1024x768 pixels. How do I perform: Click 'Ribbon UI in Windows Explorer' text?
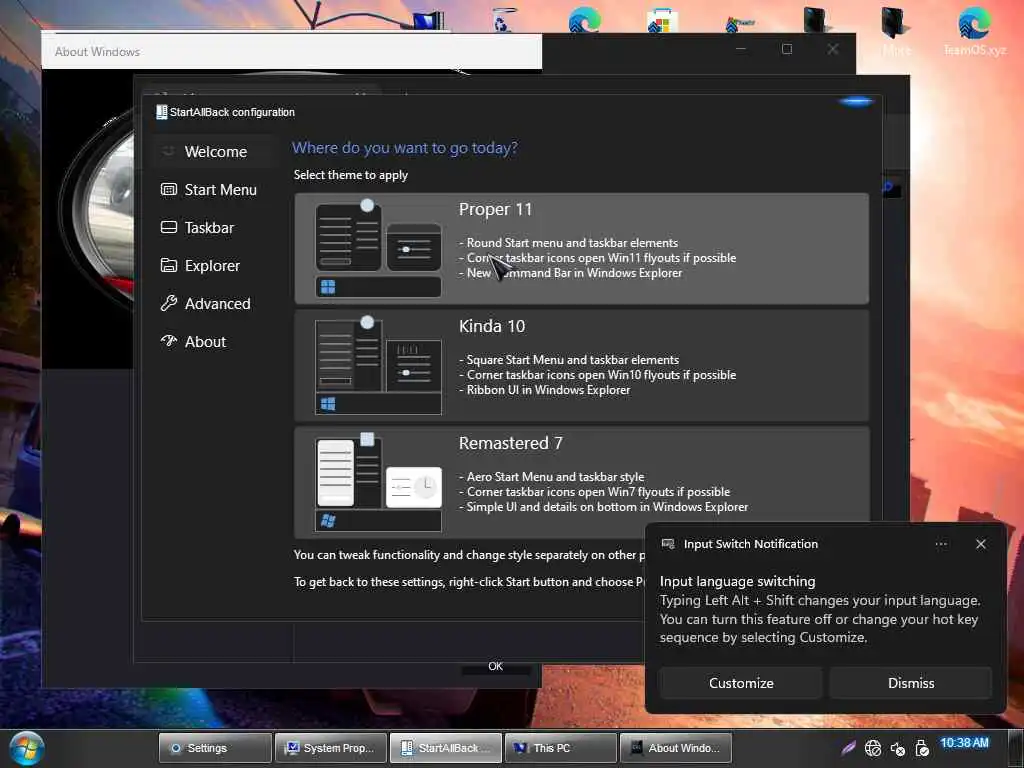click(548, 389)
